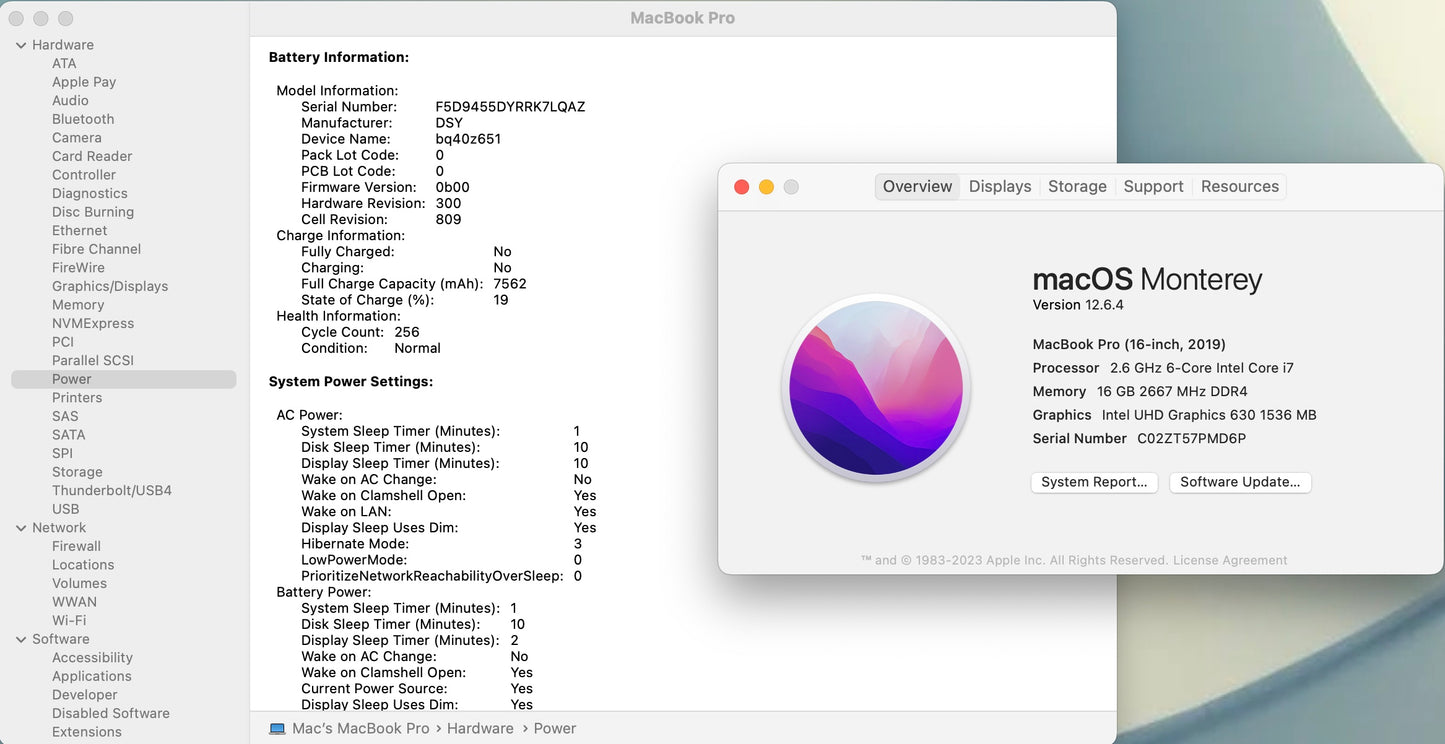Select Graphics/Displays sidebar item
Viewport: 1445px width, 744px height.
click(x=110, y=286)
